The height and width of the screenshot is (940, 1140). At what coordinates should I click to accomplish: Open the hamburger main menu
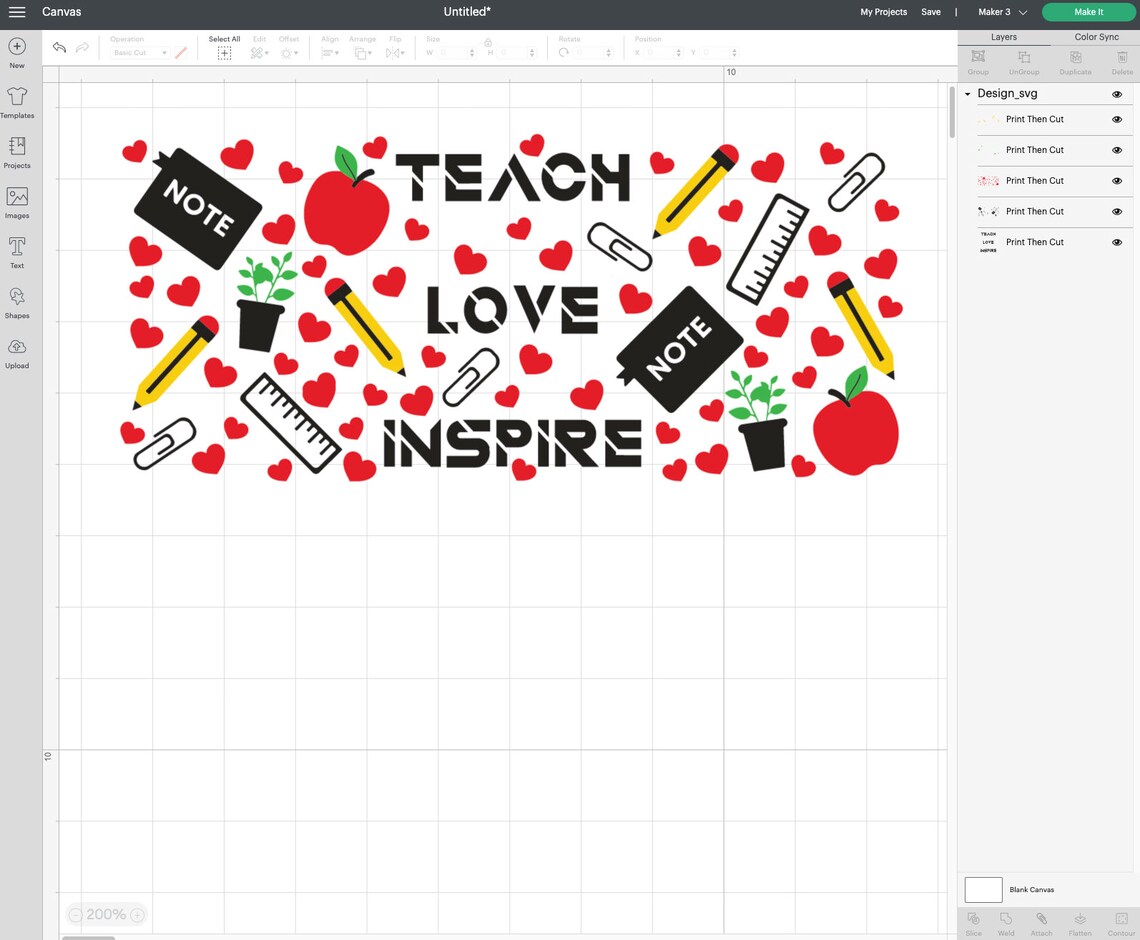click(17, 12)
